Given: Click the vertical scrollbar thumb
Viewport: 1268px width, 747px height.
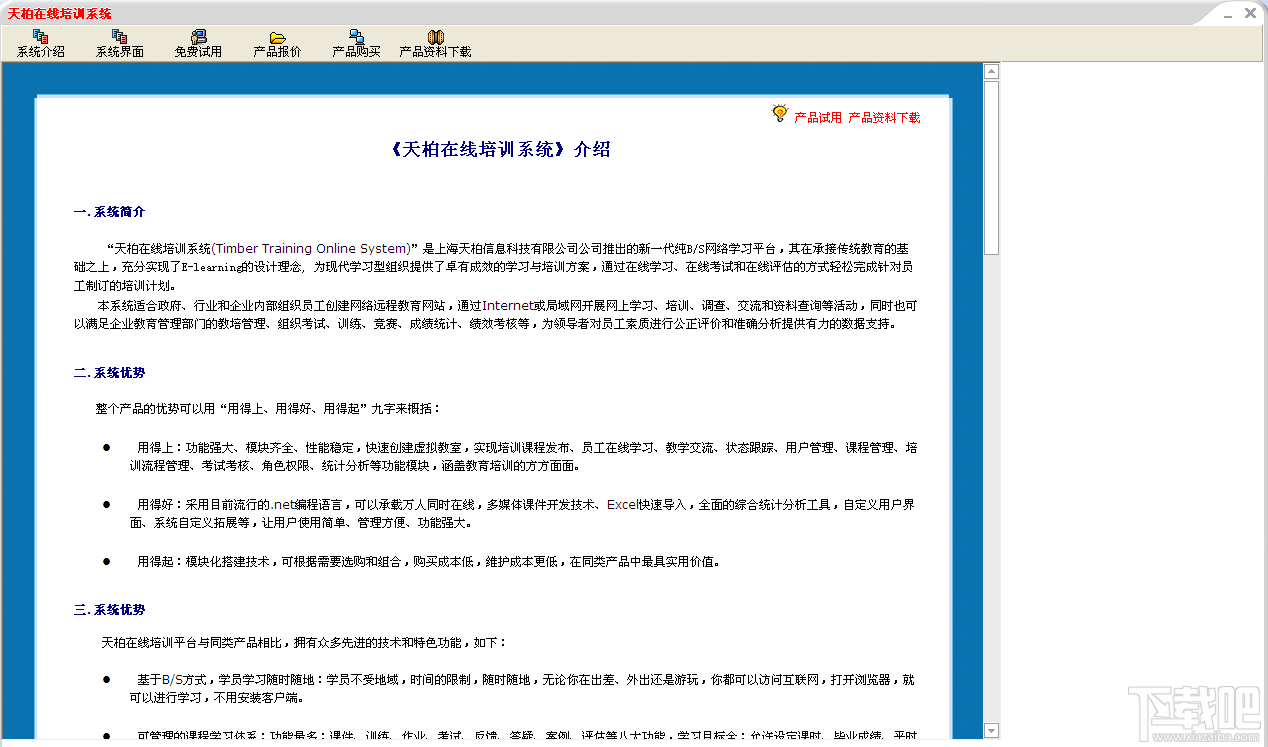Looking at the screenshot, I should (991, 168).
